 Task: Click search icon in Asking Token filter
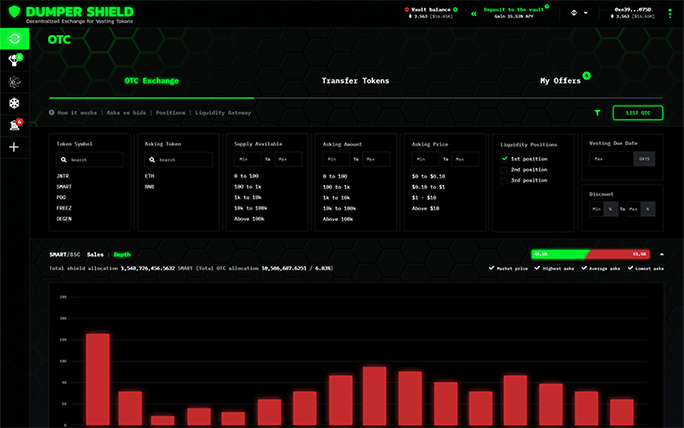(x=152, y=160)
